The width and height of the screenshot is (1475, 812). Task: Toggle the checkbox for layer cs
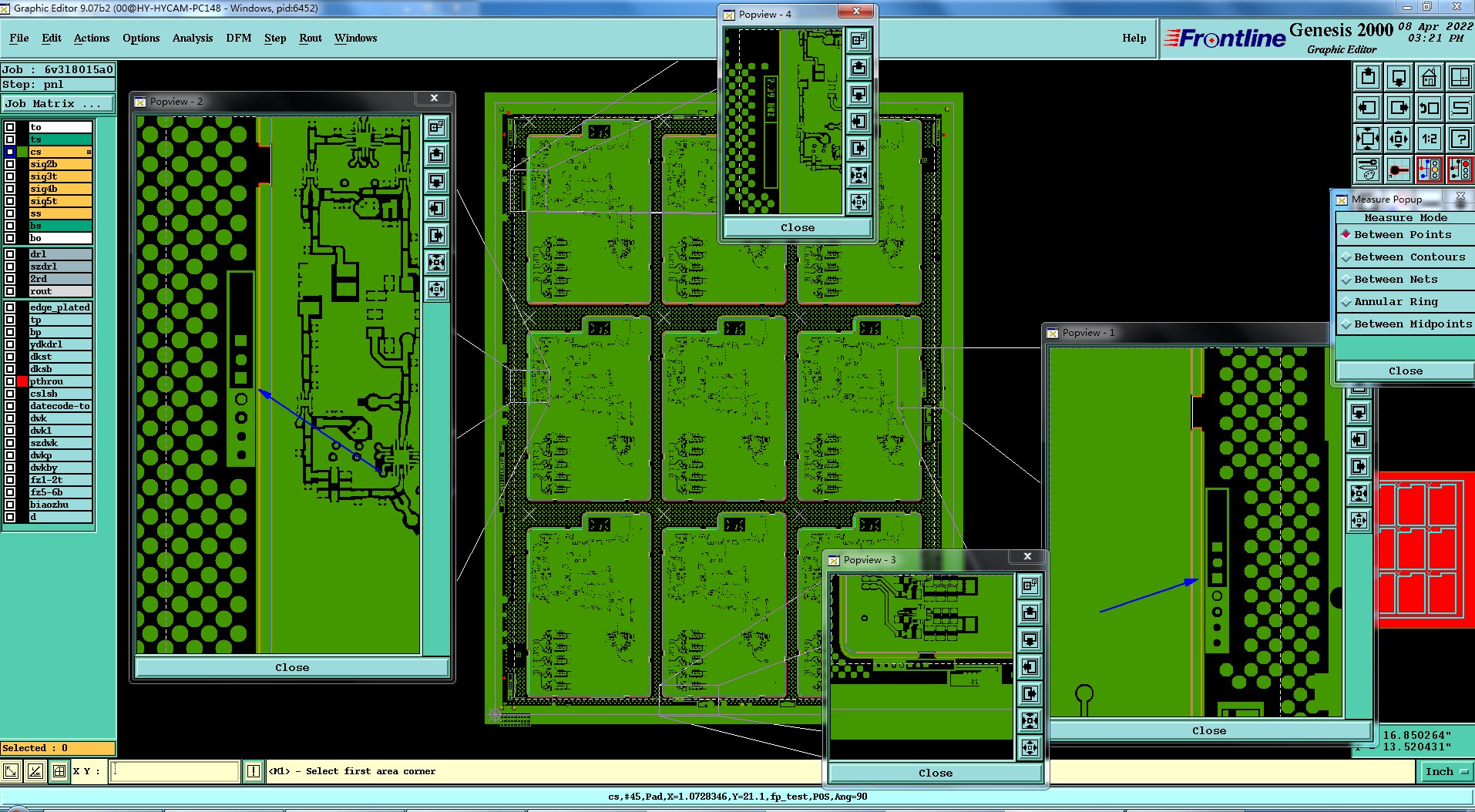[x=10, y=152]
